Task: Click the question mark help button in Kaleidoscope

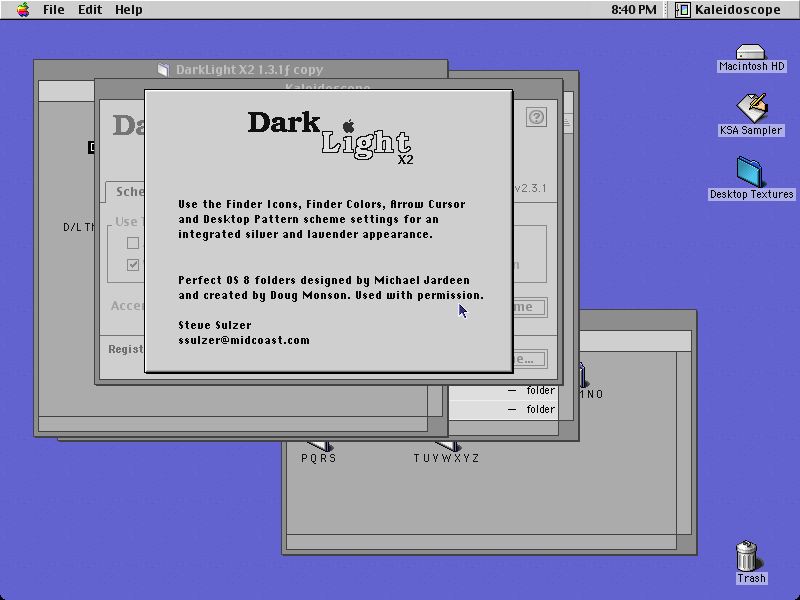Action: (536, 117)
